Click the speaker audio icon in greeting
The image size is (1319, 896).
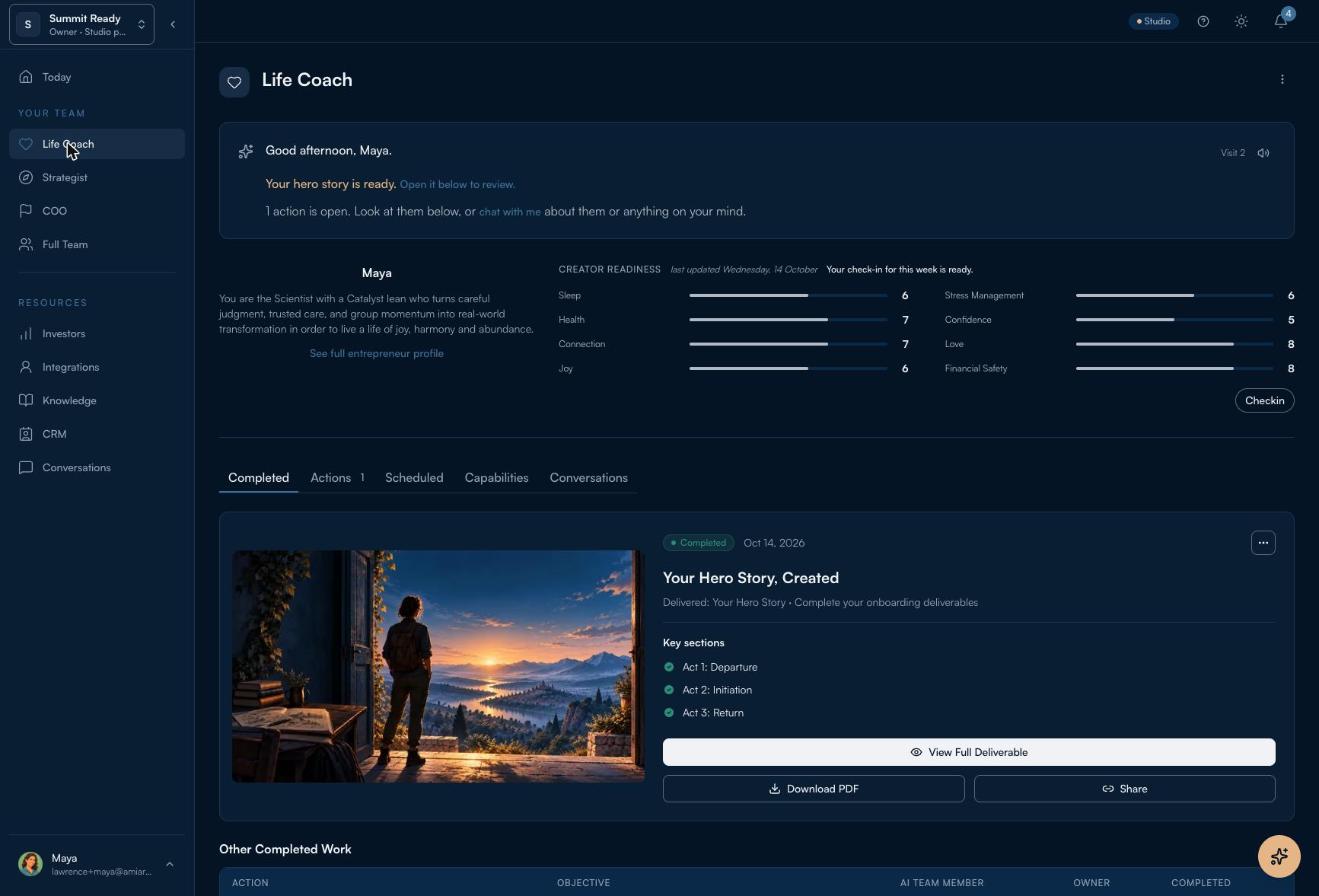pos(1264,153)
